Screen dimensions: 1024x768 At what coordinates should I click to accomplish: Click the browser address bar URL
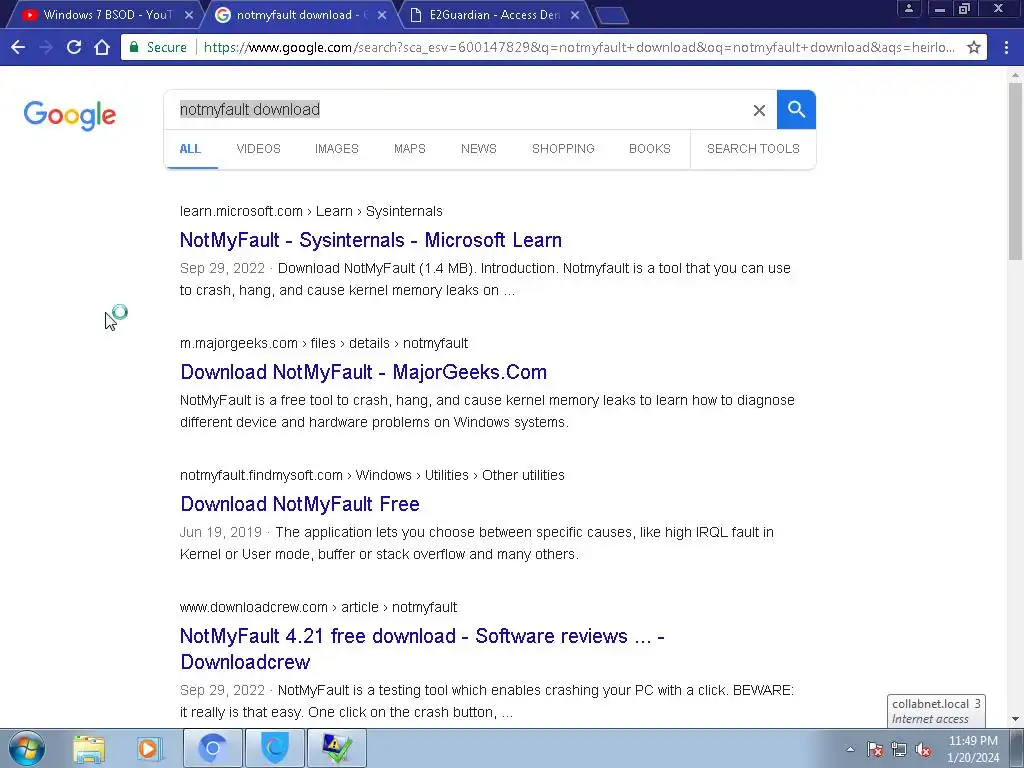coord(578,47)
